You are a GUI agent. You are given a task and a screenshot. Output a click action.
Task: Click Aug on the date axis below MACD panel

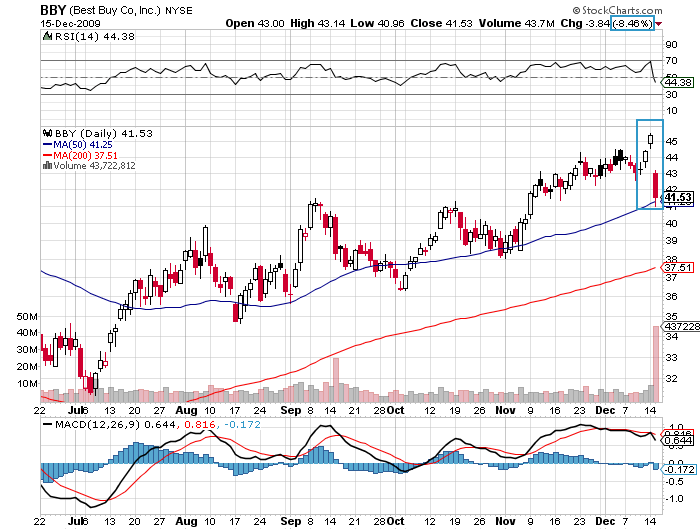(x=186, y=521)
